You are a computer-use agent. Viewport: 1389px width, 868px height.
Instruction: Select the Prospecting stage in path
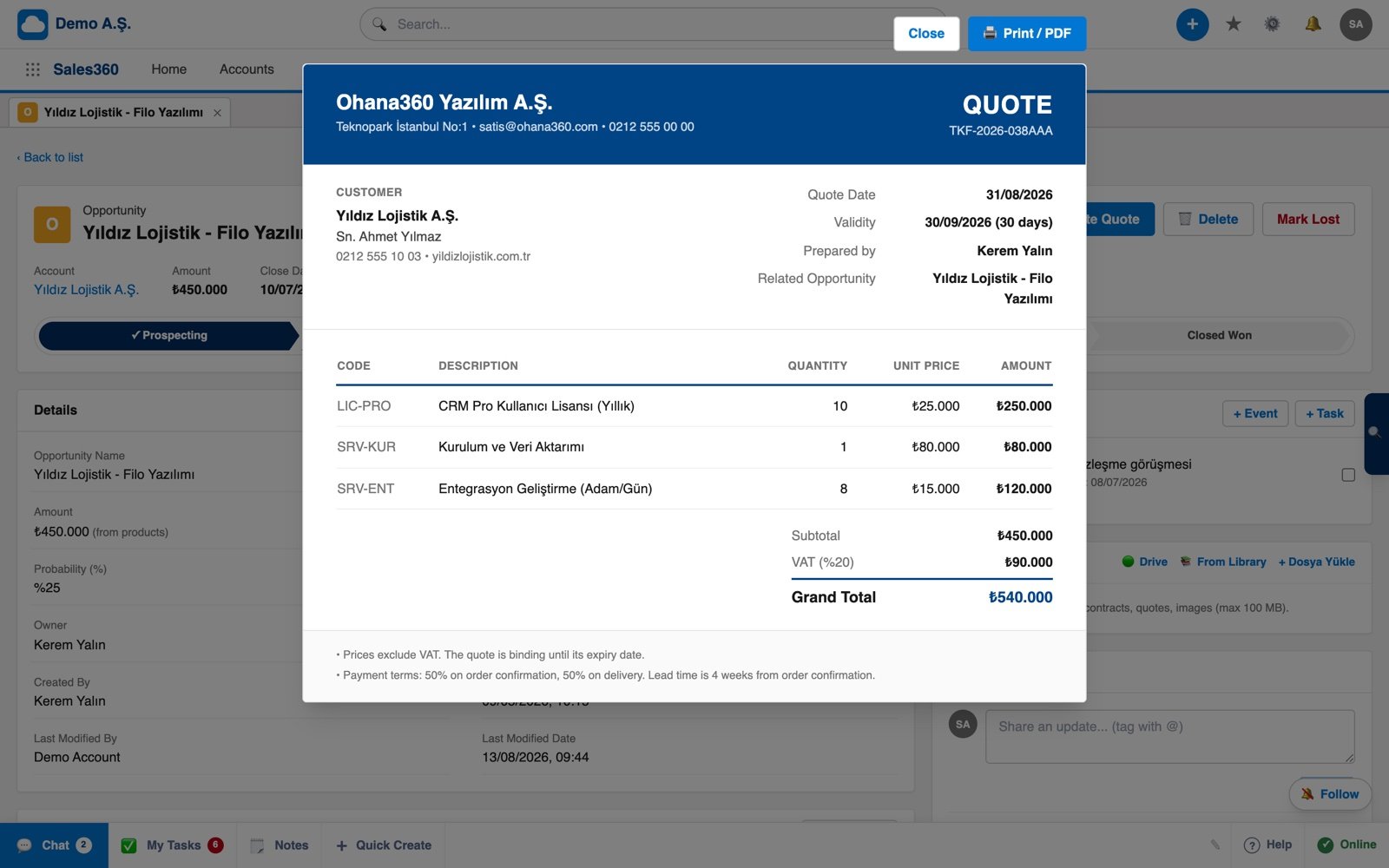(169, 336)
